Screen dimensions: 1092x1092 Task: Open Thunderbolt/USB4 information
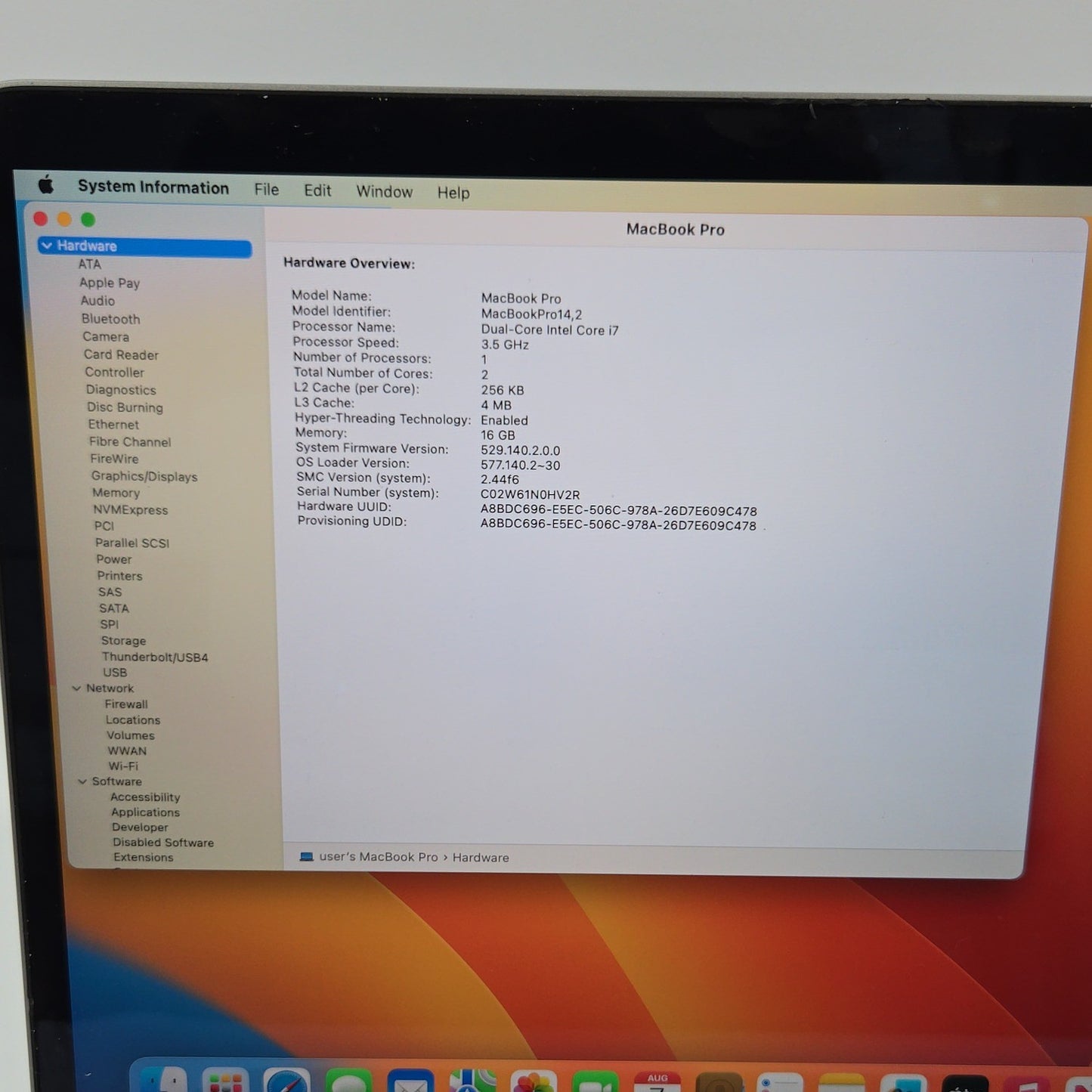coord(155,657)
